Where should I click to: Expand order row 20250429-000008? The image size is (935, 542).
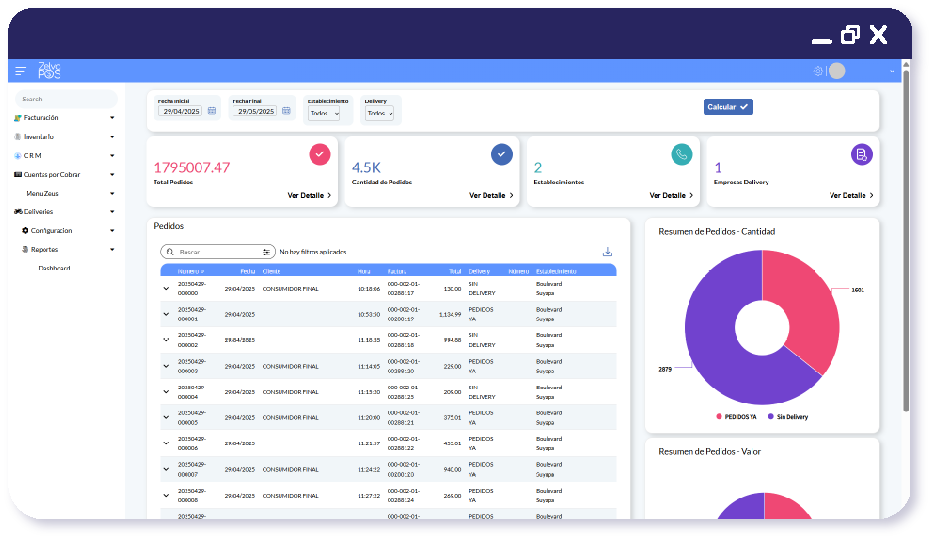(166, 495)
